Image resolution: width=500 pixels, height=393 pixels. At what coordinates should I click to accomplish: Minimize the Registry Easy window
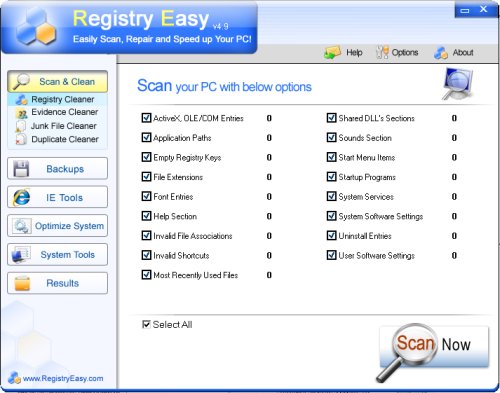pyautogui.click(x=465, y=11)
